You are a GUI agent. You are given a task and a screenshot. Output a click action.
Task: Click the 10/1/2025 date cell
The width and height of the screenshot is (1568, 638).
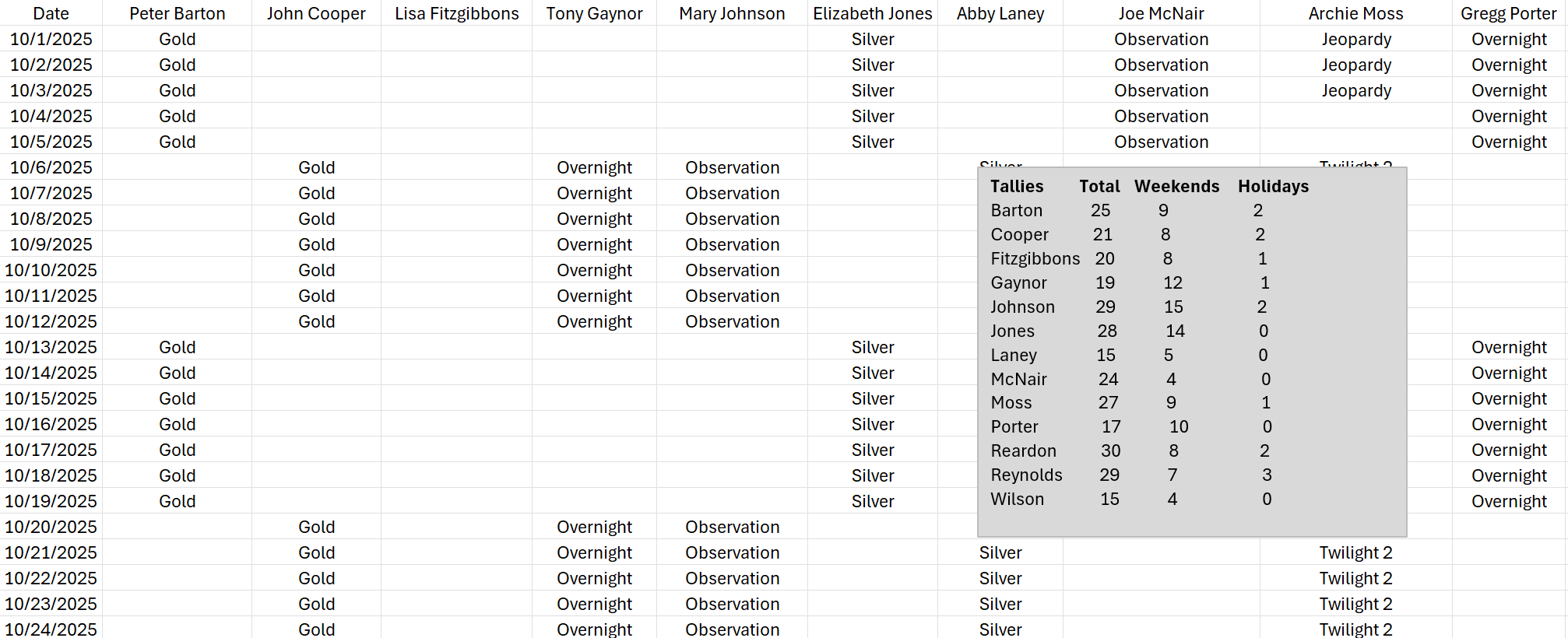[51, 39]
